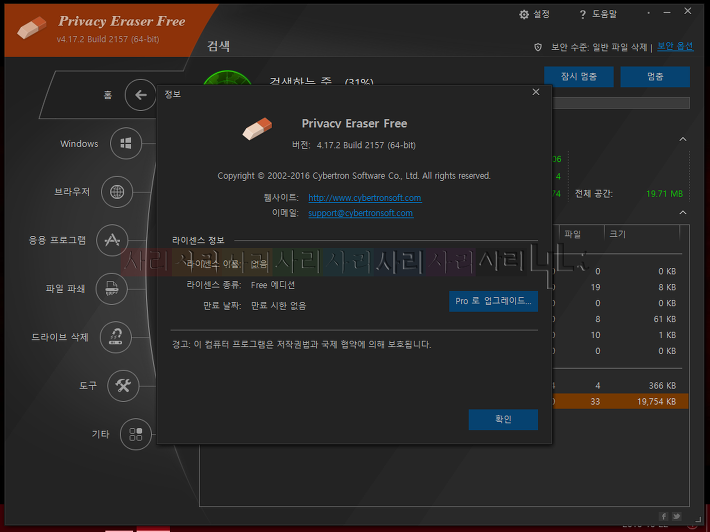Stop scan with 멈춤 button

[x=655, y=77]
